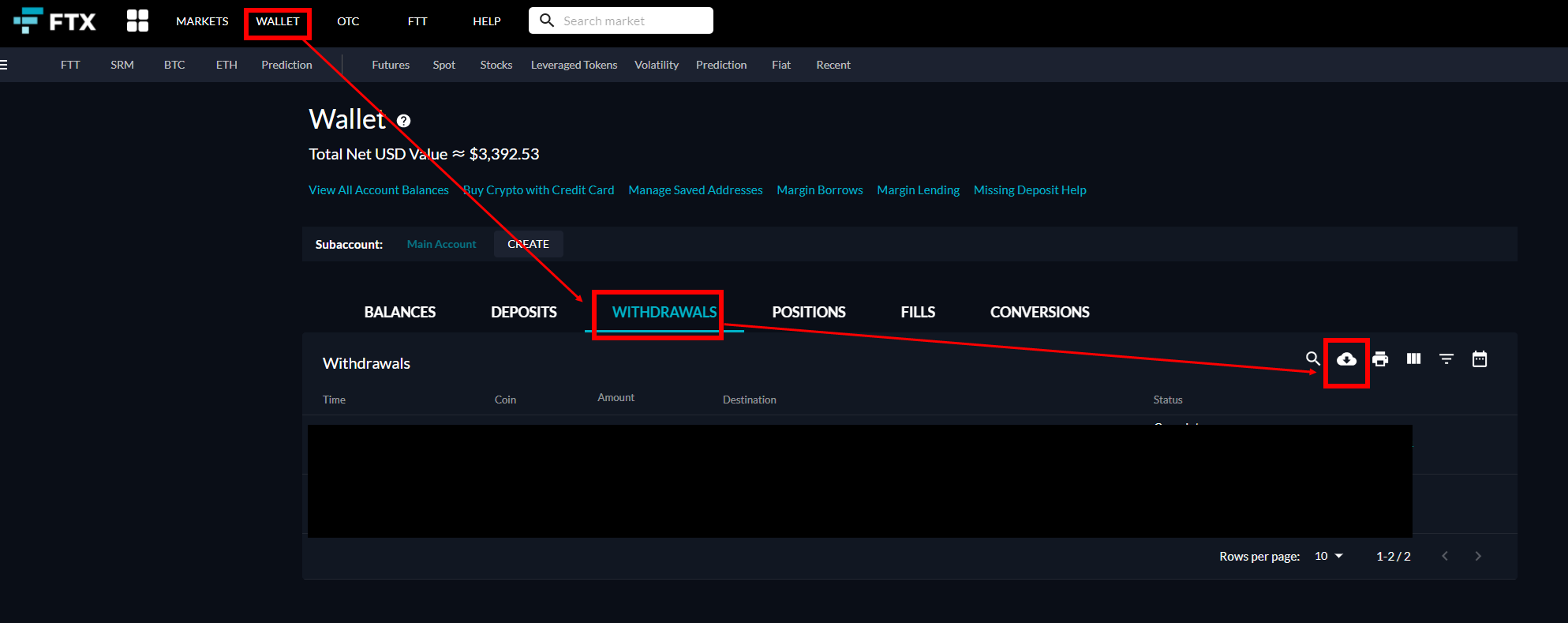Go to next page of withdrawals

pos(1478,556)
